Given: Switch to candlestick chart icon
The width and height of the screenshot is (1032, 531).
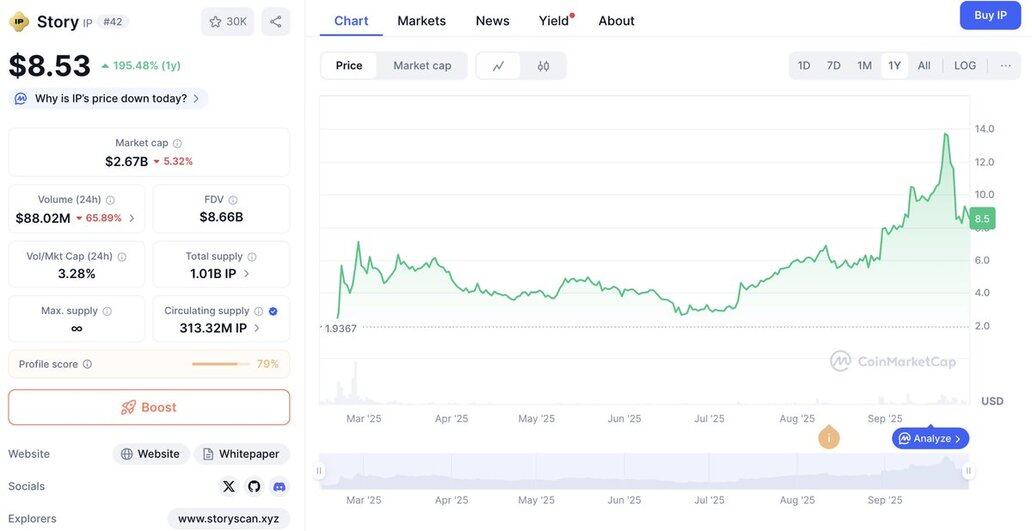Looking at the screenshot, I should pyautogui.click(x=543, y=66).
